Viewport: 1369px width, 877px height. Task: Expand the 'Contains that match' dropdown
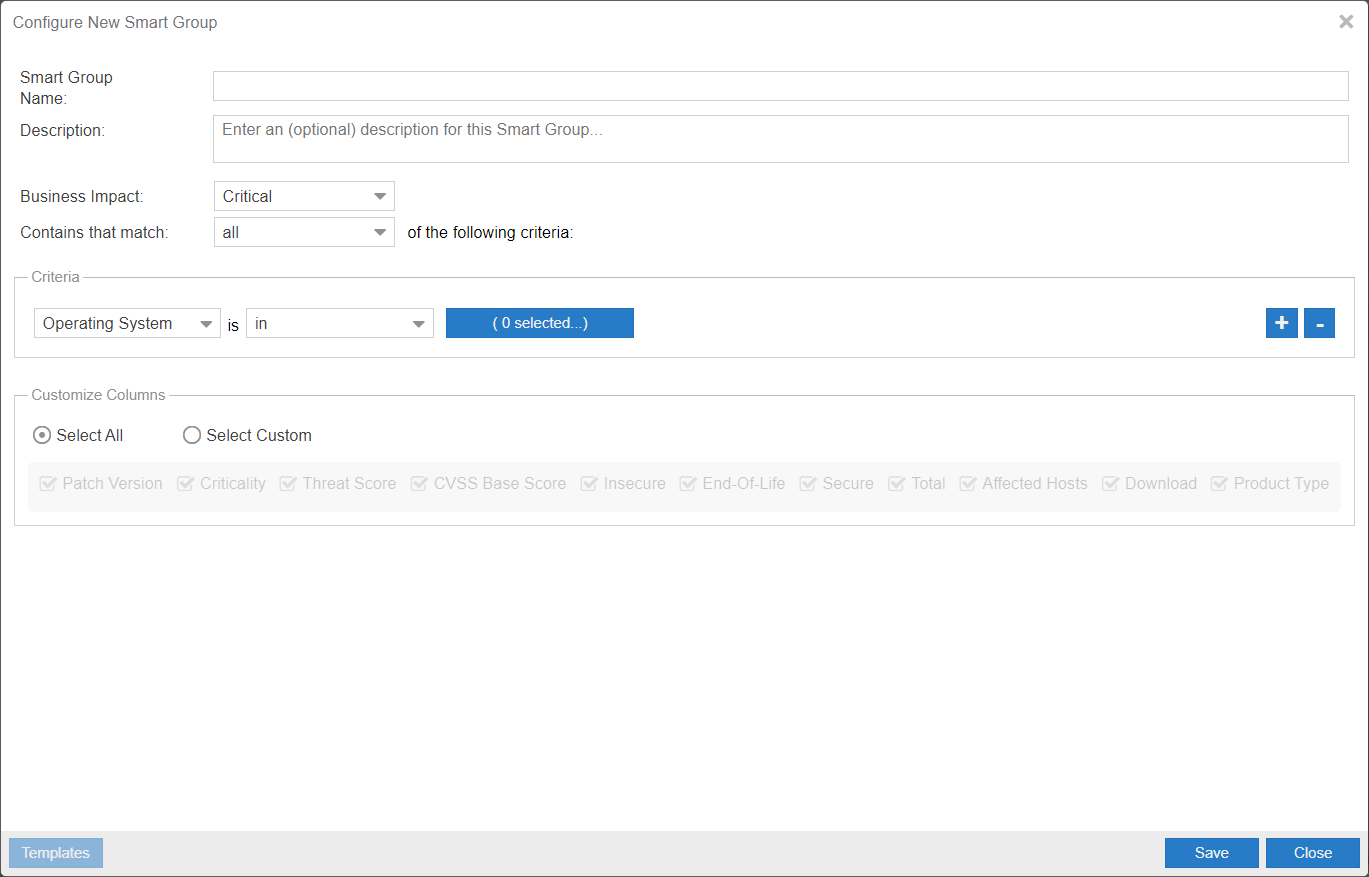pyautogui.click(x=304, y=232)
